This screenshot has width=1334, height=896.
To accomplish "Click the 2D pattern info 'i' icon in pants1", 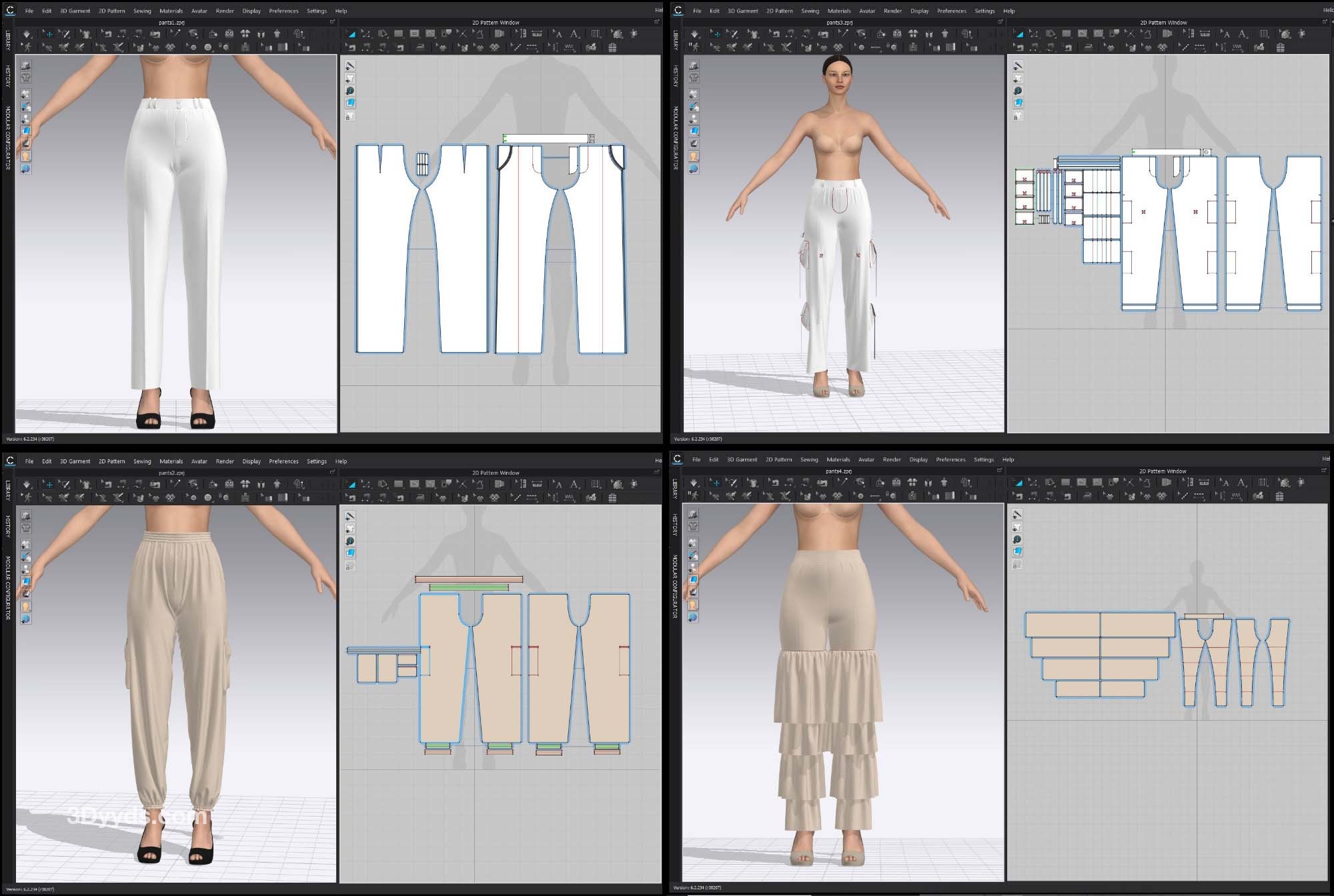I will click(350, 91).
